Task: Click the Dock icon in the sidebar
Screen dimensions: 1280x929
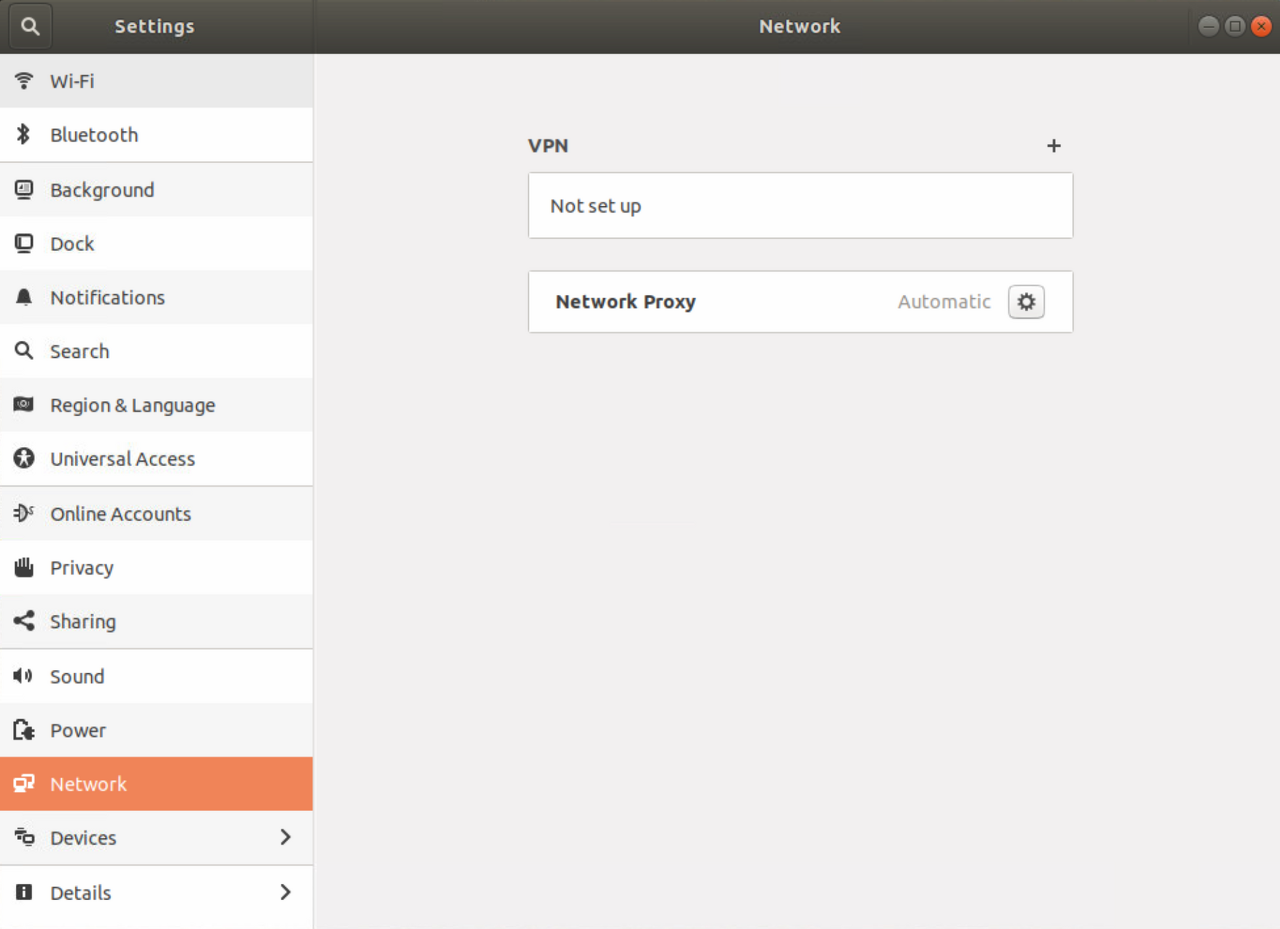Action: (24, 243)
